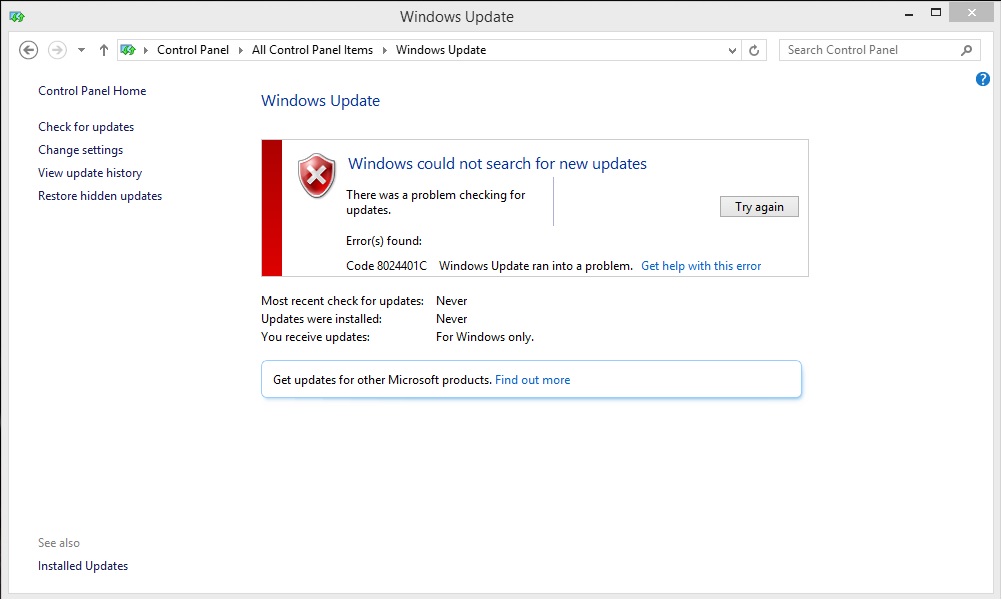Viewport: 1002px width, 600px height.
Task: Go up one level with the Up arrow
Action: point(104,50)
